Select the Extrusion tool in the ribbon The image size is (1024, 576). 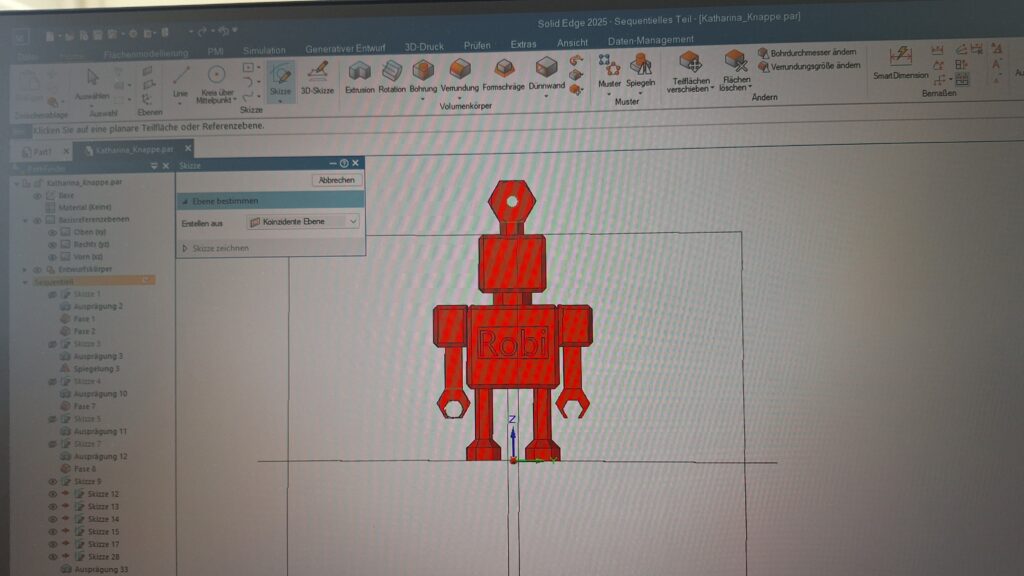[x=359, y=72]
